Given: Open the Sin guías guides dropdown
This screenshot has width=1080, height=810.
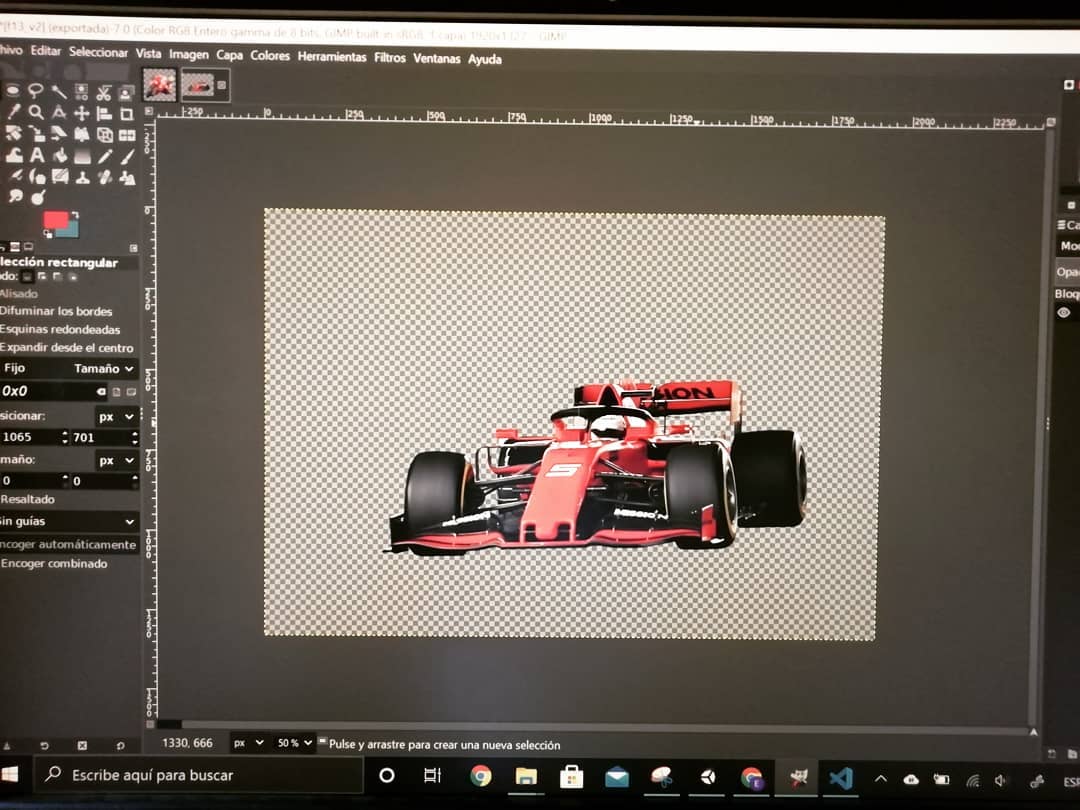Looking at the screenshot, I should click(x=69, y=521).
